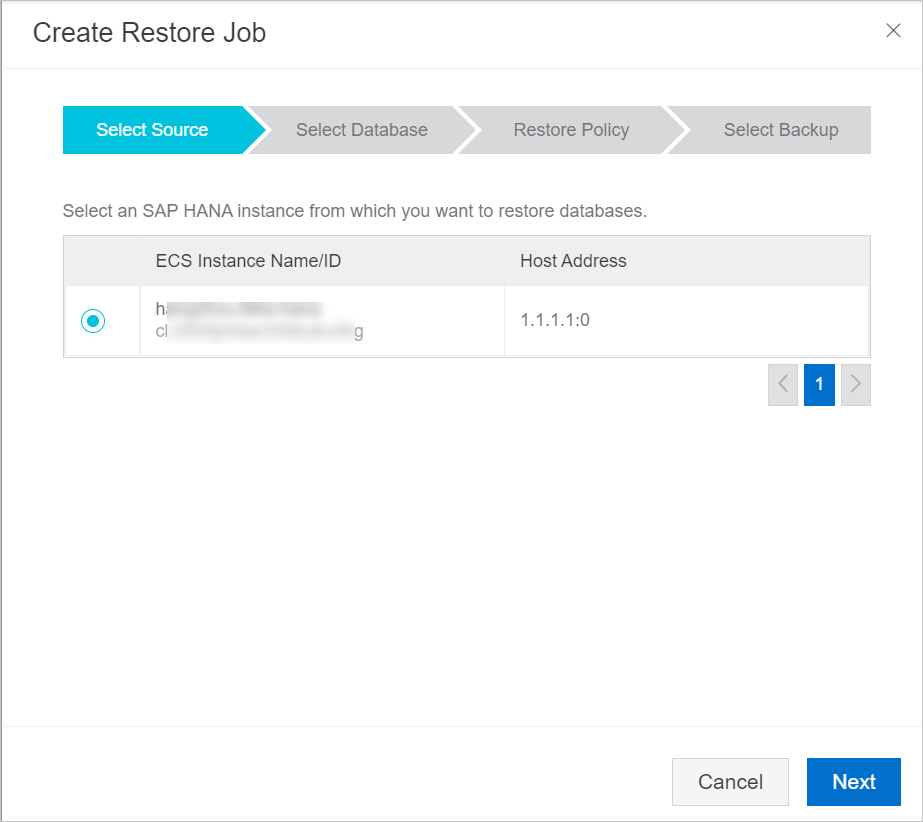Switch to the Restore Policy step
The image size is (923, 822).
point(571,130)
